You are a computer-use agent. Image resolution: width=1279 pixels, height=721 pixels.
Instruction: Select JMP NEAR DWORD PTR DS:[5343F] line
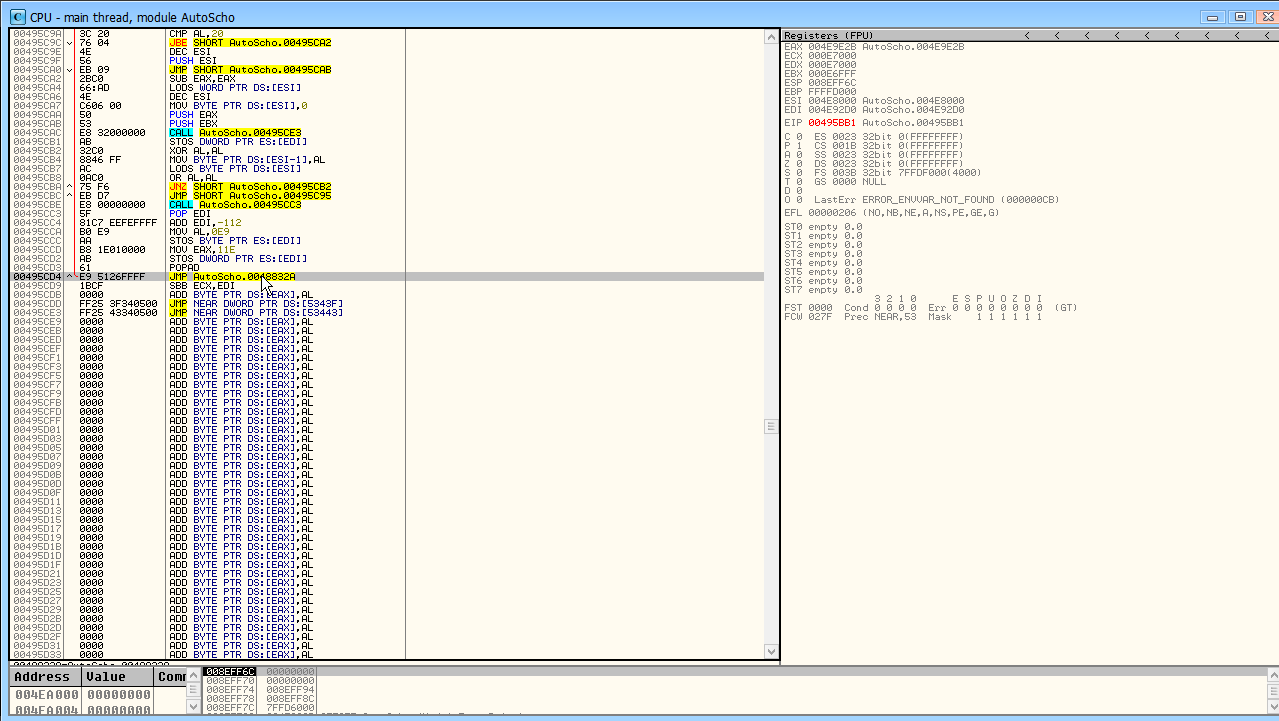coord(256,303)
